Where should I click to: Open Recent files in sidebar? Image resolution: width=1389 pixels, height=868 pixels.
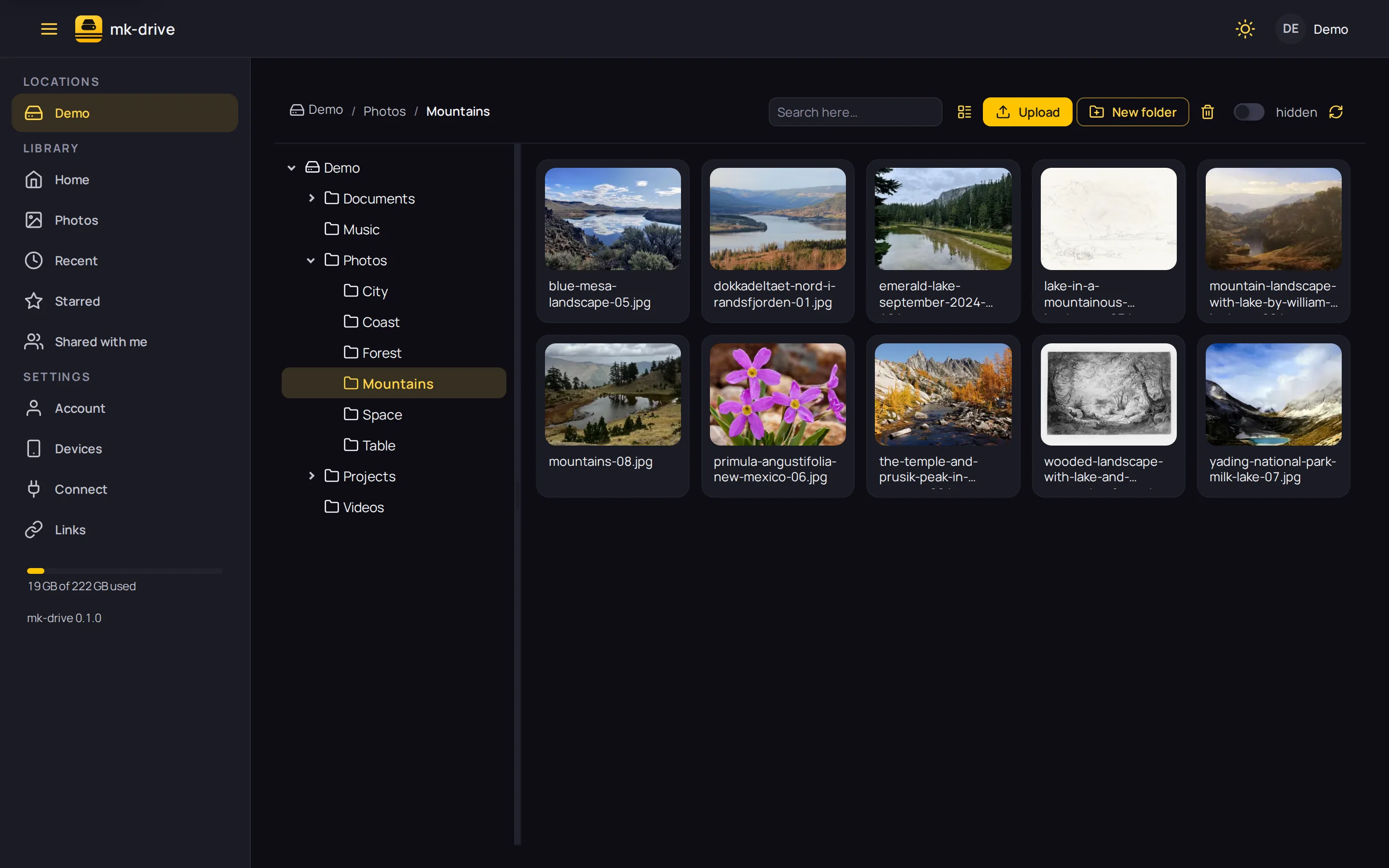pos(124,260)
